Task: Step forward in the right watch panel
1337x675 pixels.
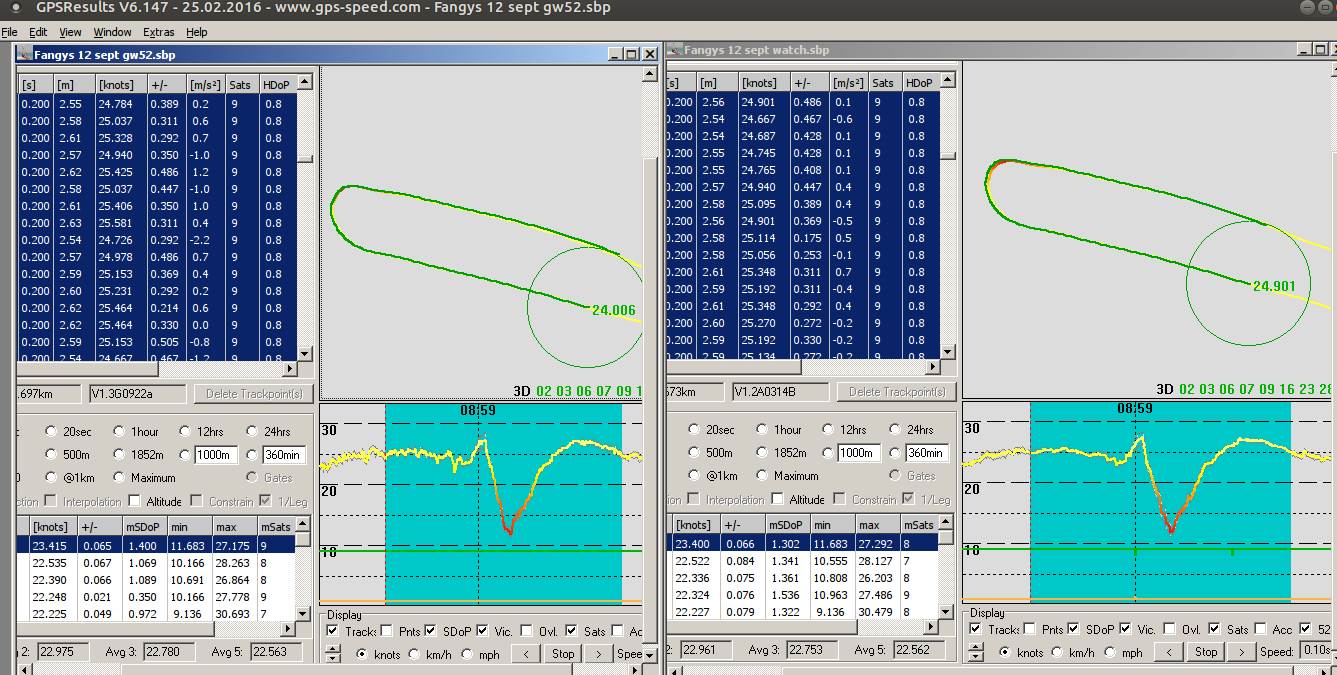Action: coord(1240,652)
